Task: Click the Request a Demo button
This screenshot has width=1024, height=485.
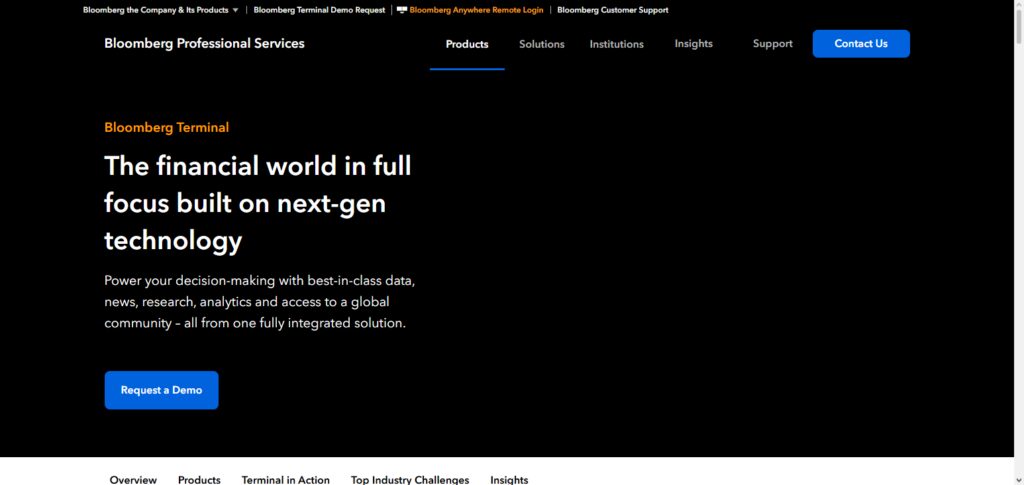Action: point(161,390)
